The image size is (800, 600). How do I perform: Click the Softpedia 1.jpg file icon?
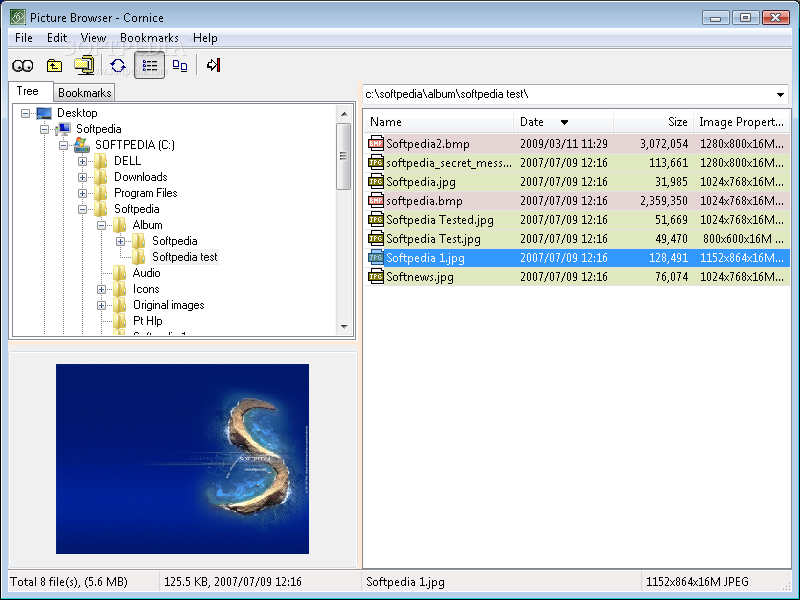(376, 258)
